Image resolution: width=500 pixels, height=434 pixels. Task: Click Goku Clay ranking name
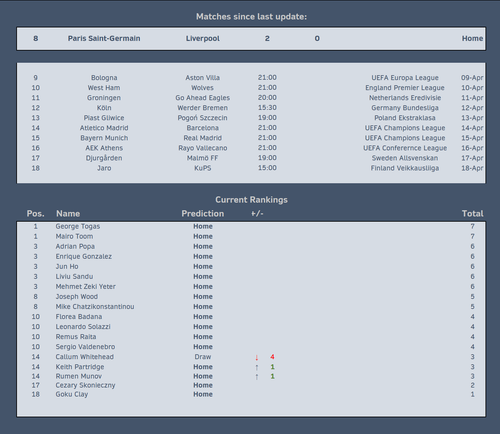(72, 394)
